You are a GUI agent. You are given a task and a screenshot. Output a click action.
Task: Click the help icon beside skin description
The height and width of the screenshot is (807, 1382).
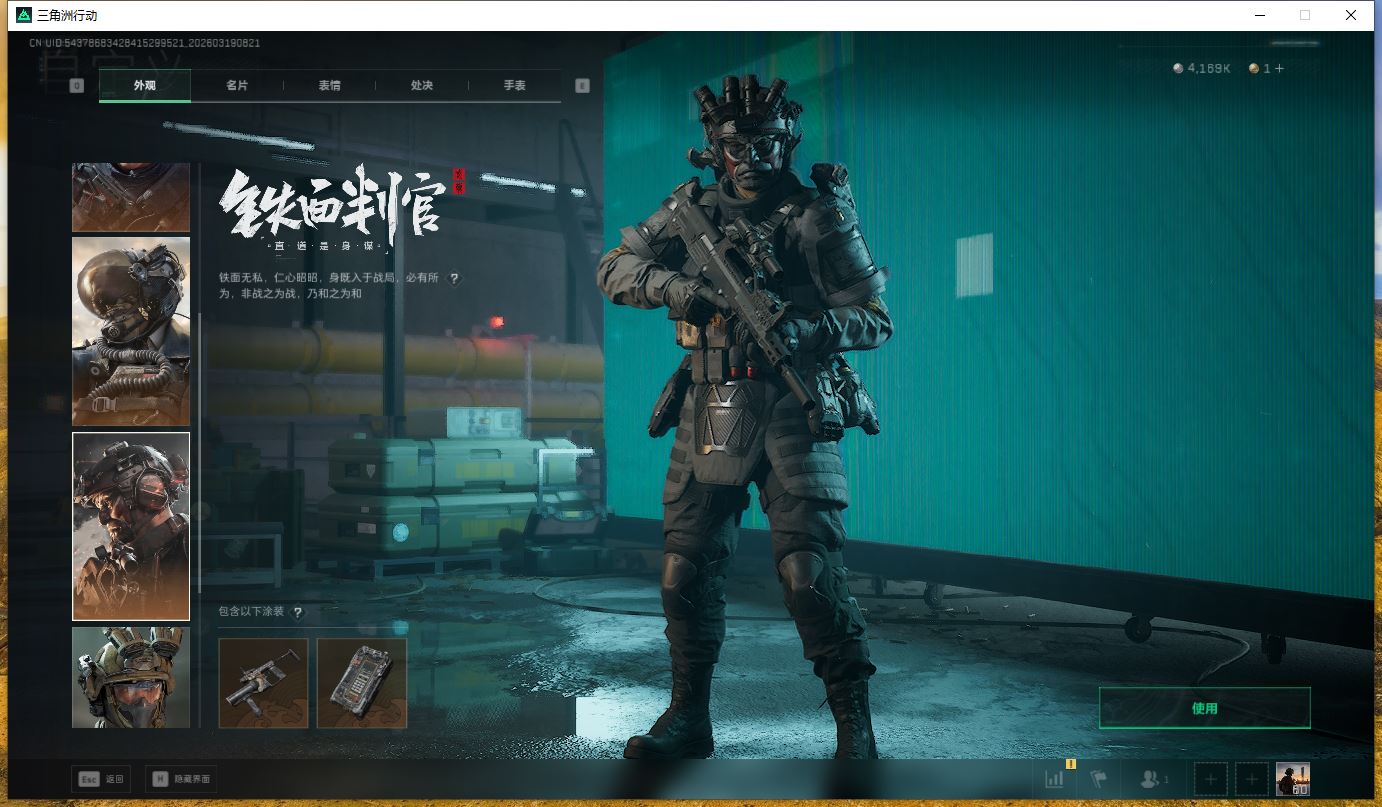coord(454,279)
